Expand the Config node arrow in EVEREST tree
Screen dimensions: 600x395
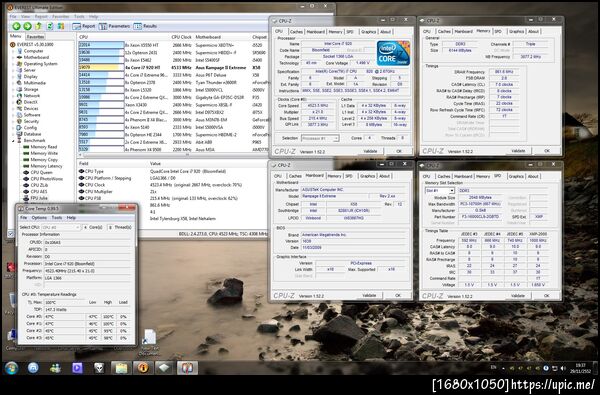[x=13, y=128]
